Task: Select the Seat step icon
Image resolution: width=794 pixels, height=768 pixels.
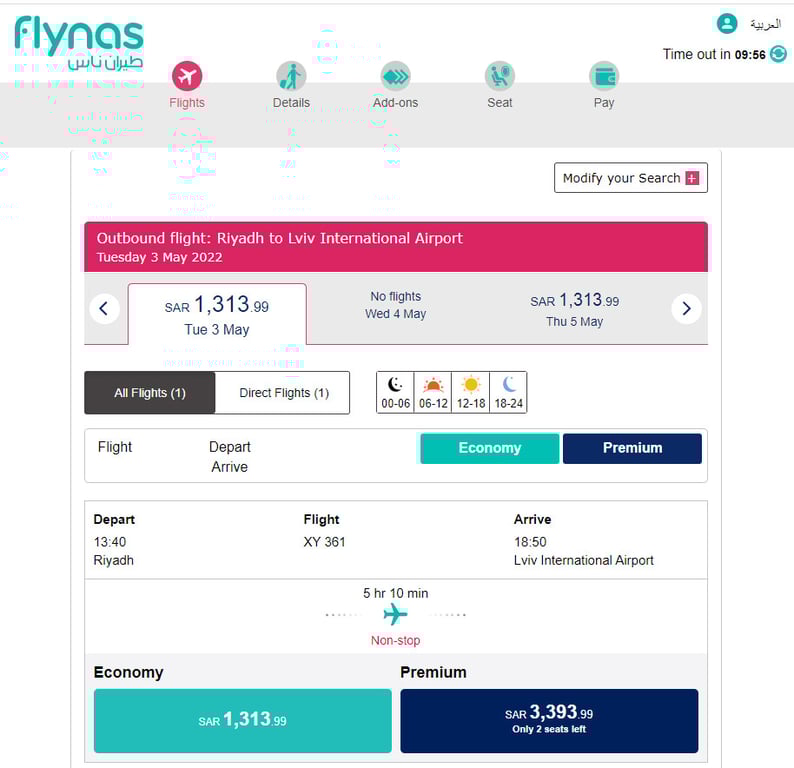Action: point(500,76)
